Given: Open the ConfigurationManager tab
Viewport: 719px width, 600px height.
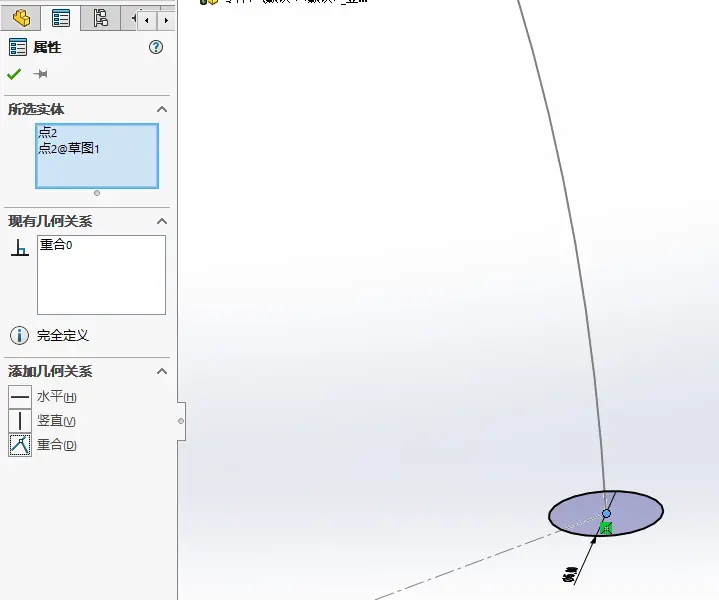Looking at the screenshot, I should (100, 18).
